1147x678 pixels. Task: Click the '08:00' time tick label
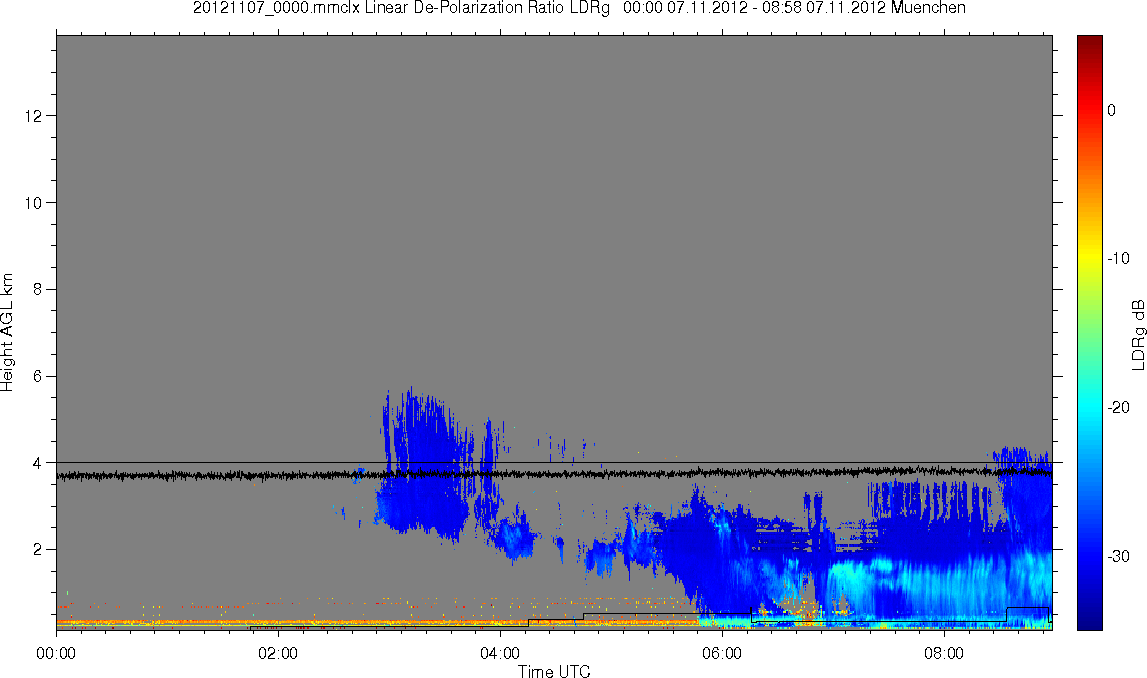[944, 653]
